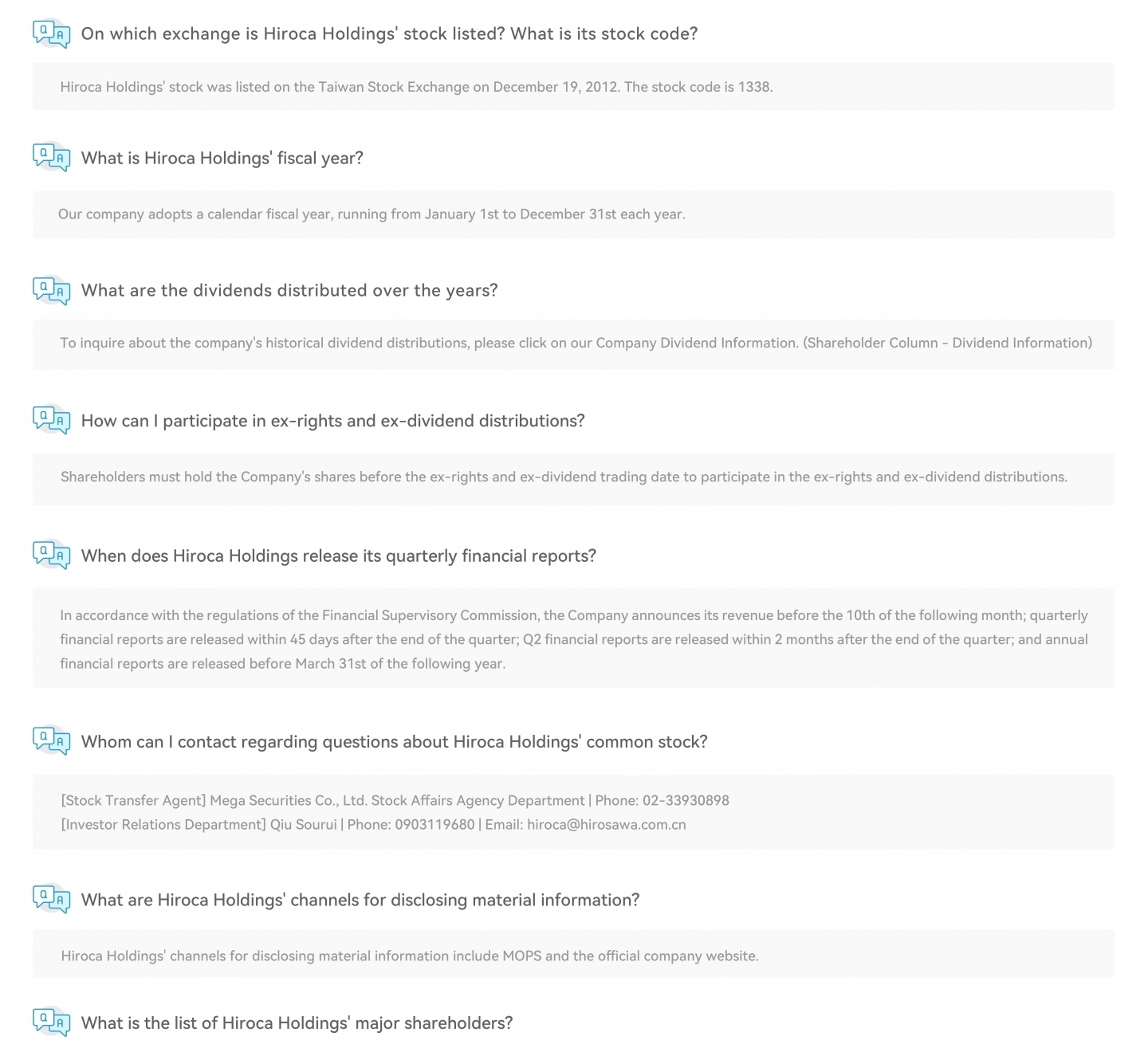Click the Investor Relations phone number 0903119680
This screenshot has width=1148, height=1052.
(x=434, y=824)
